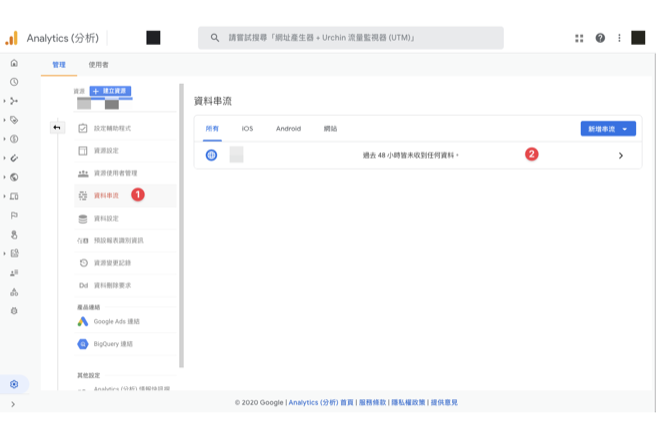The width and height of the screenshot is (656, 436).
Task: Expand the web stream row chevron
Action: point(620,155)
